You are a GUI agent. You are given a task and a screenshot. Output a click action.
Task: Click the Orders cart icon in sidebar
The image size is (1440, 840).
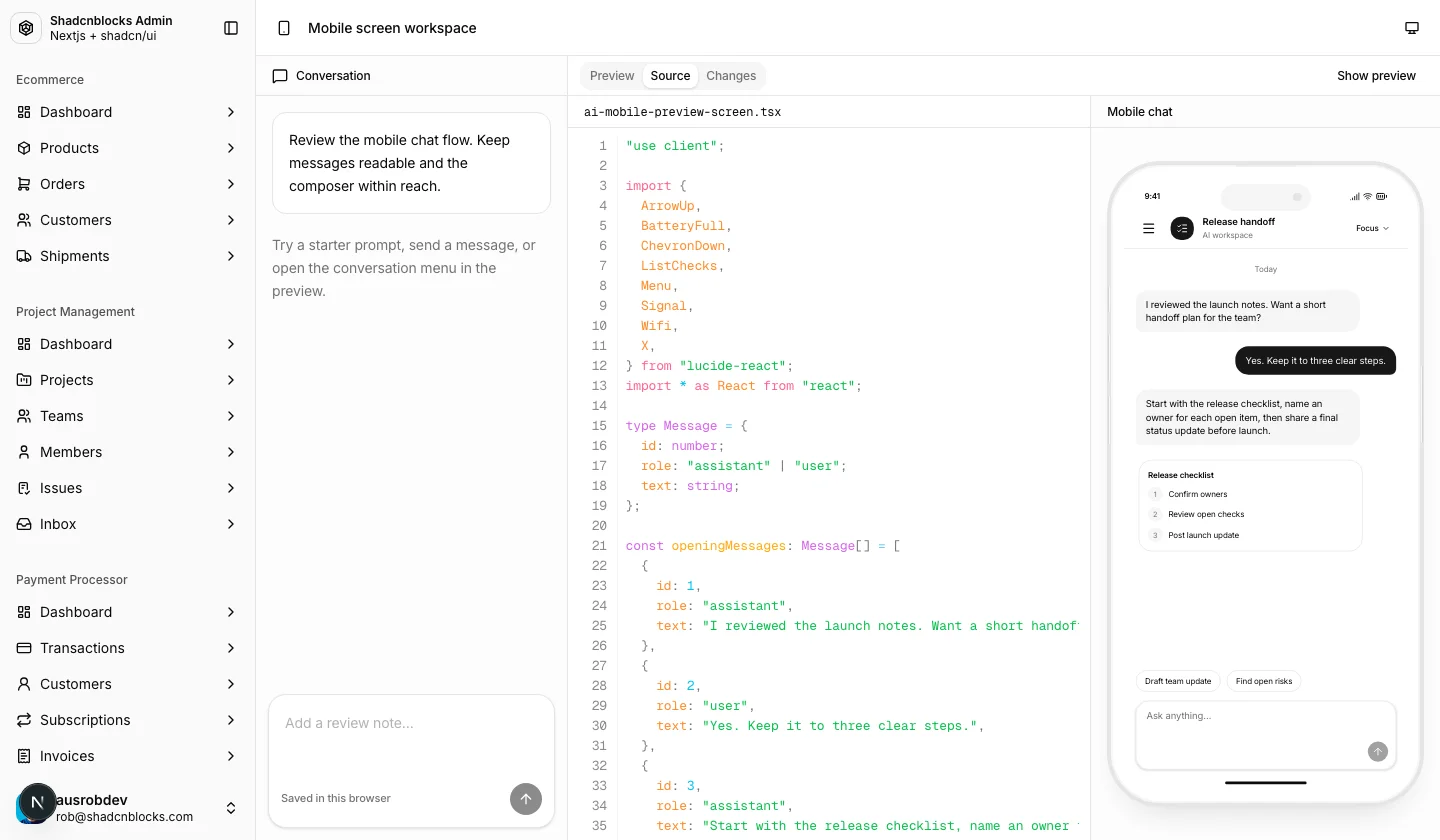[x=24, y=184]
